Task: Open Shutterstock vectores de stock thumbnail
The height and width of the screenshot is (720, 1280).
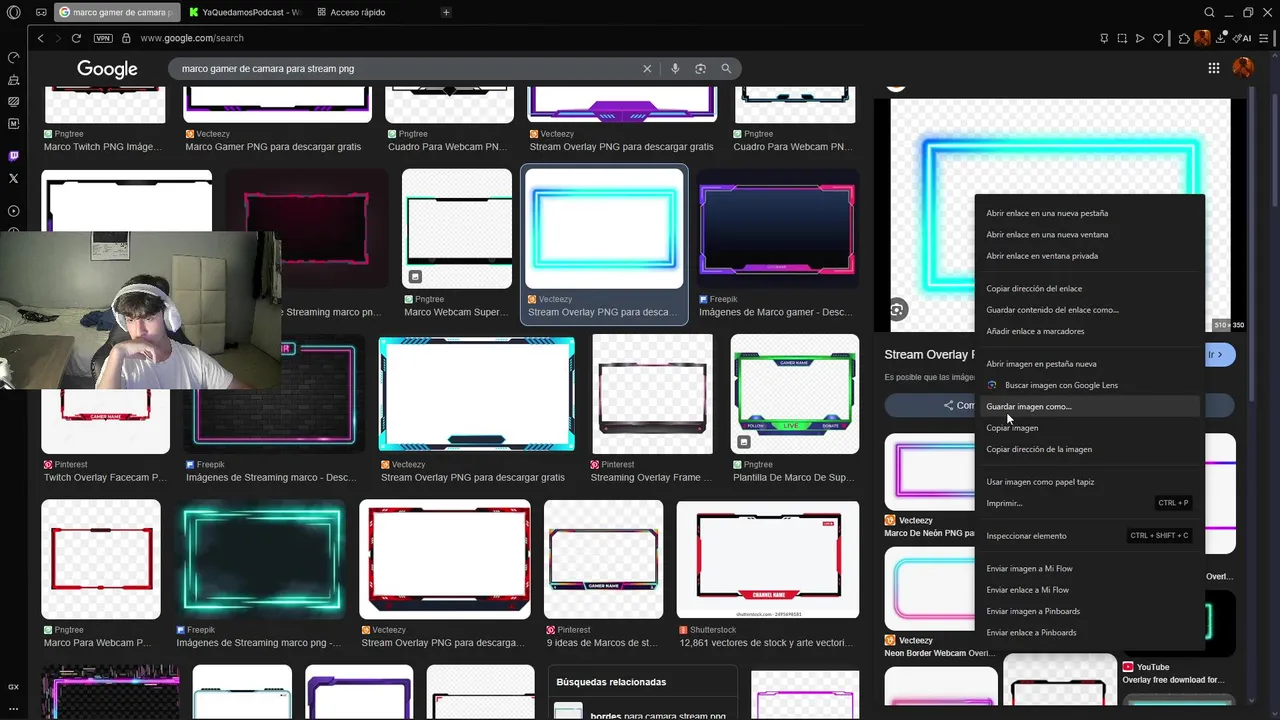Action: tap(768, 559)
